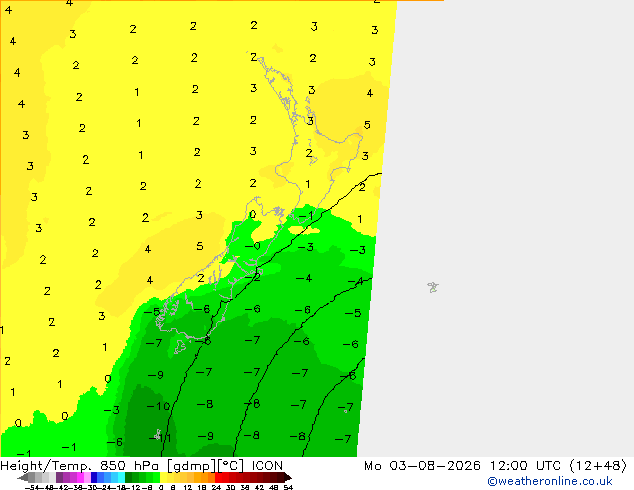Click the 'Mo 03-08-2026 12:00 UTC' forecast date

[465, 466]
